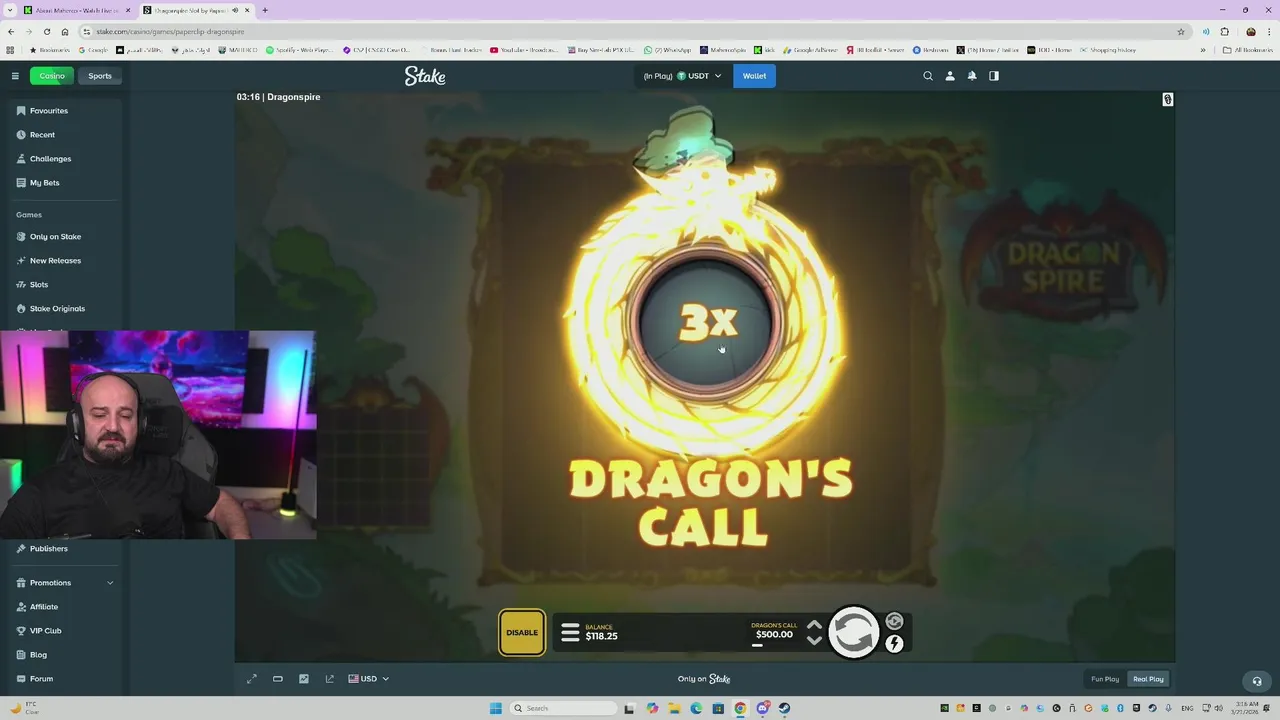Open Chrome's three-dot menu
The height and width of the screenshot is (720, 1280).
click(x=1269, y=32)
